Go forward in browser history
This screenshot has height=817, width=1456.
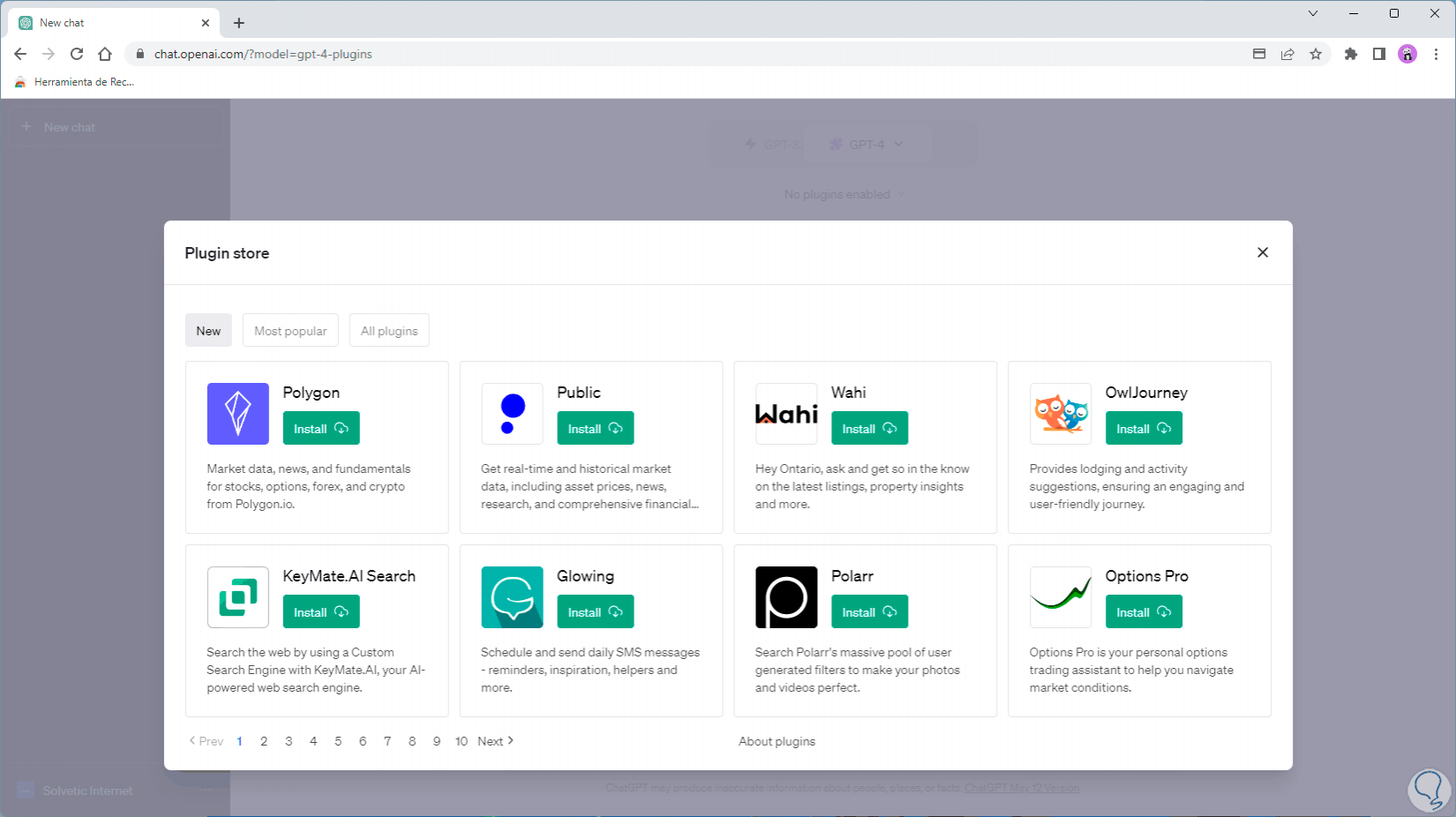point(49,54)
